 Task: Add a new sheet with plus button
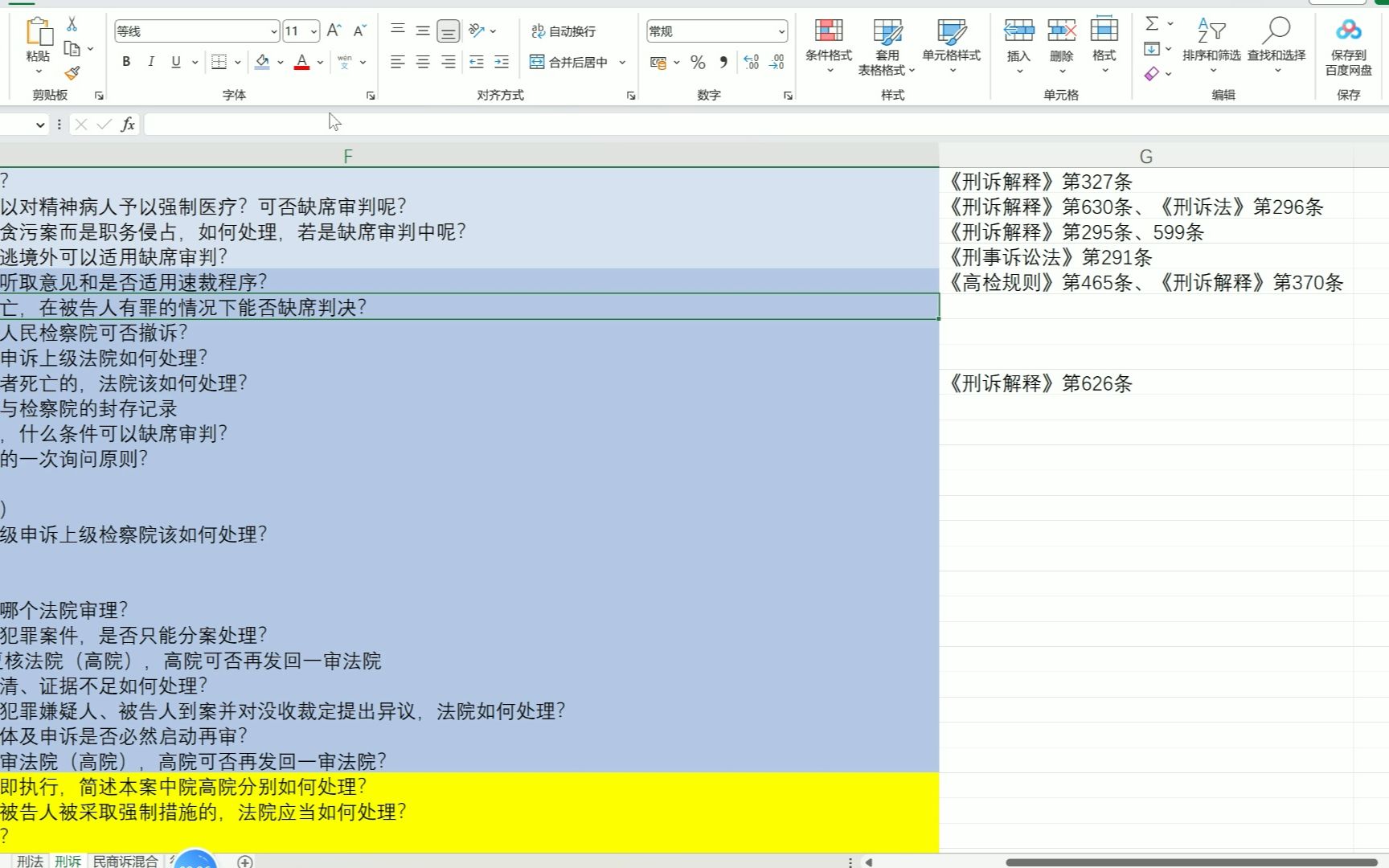245,862
